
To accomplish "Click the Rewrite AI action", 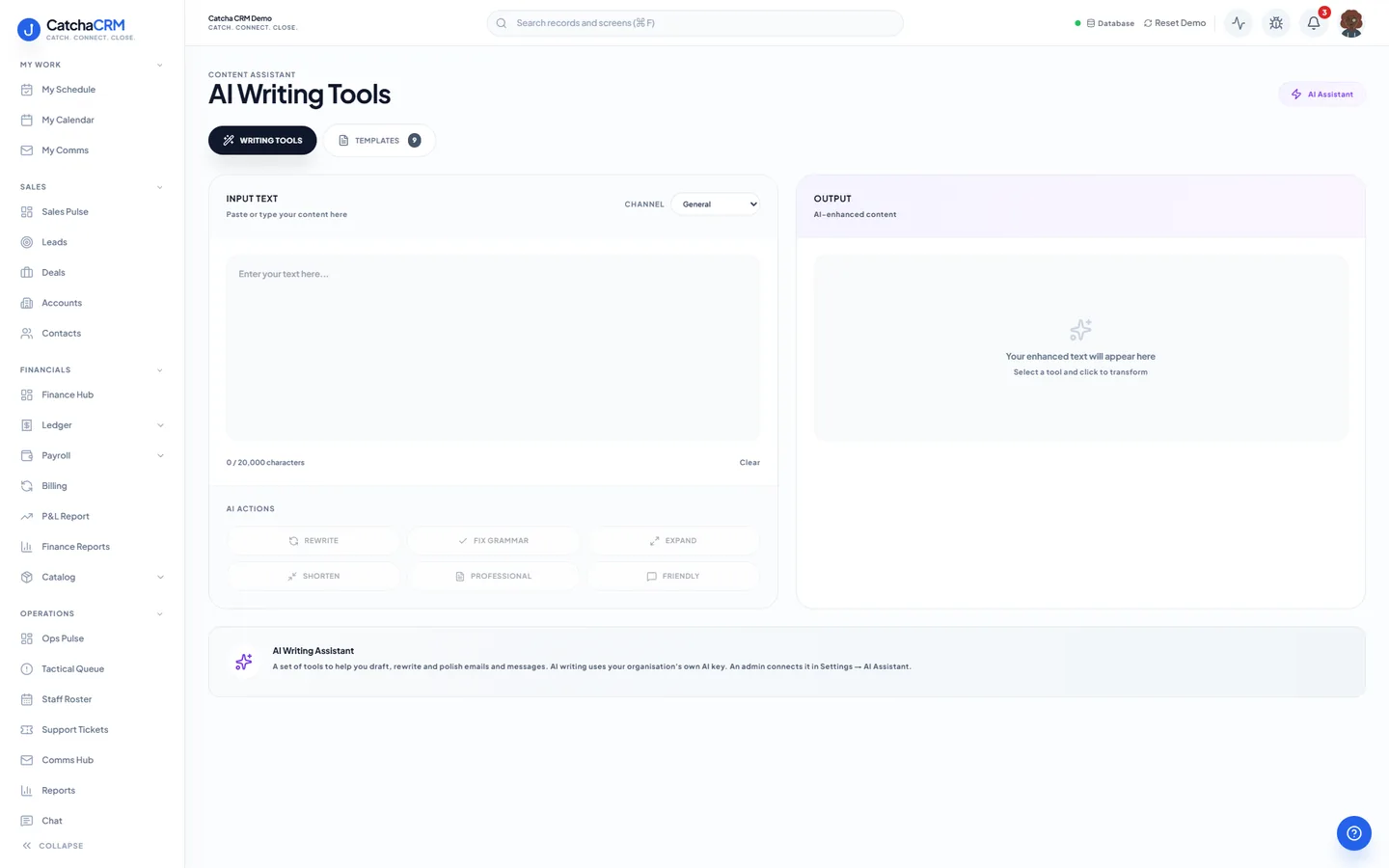I will point(313,541).
